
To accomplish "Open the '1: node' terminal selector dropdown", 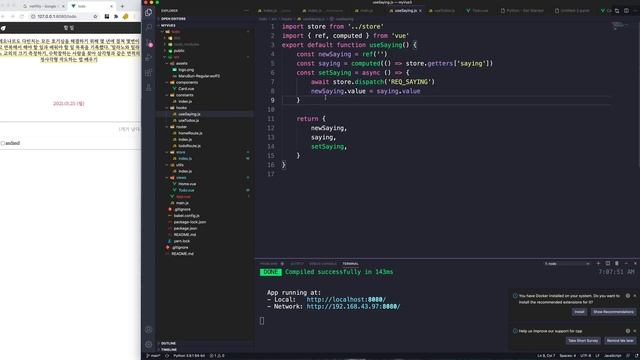I will [567, 264].
